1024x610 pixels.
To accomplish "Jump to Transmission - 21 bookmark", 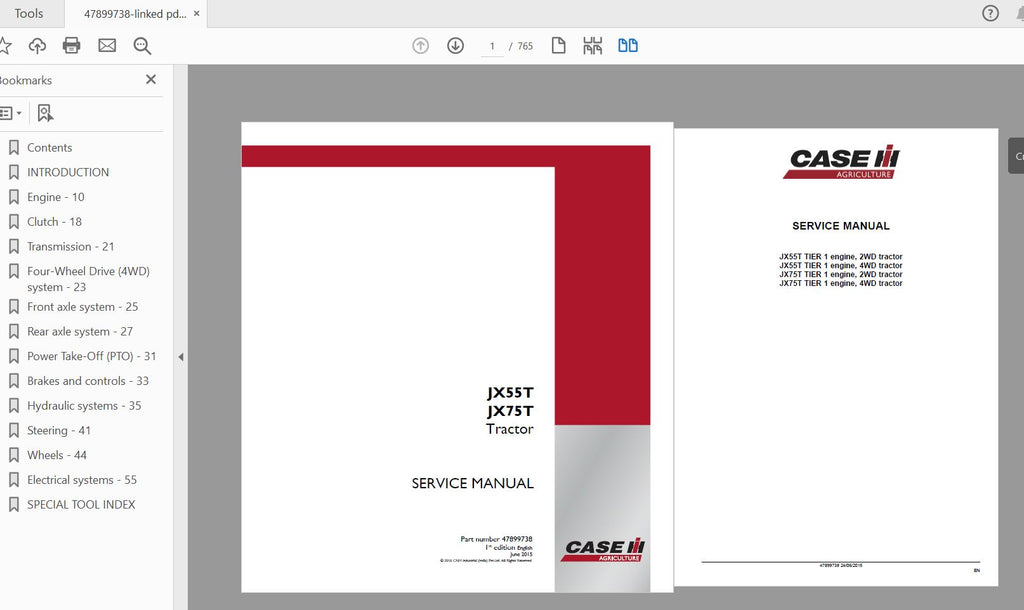I will point(71,247).
